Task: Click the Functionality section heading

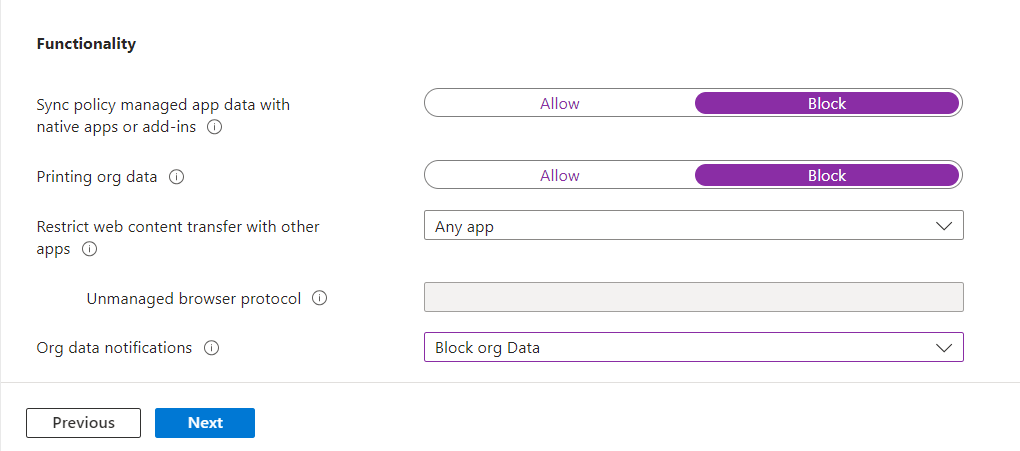Action: (x=86, y=44)
